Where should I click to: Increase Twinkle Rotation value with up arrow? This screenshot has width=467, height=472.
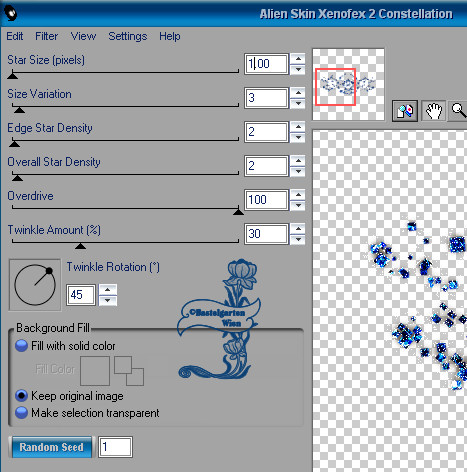107,290
